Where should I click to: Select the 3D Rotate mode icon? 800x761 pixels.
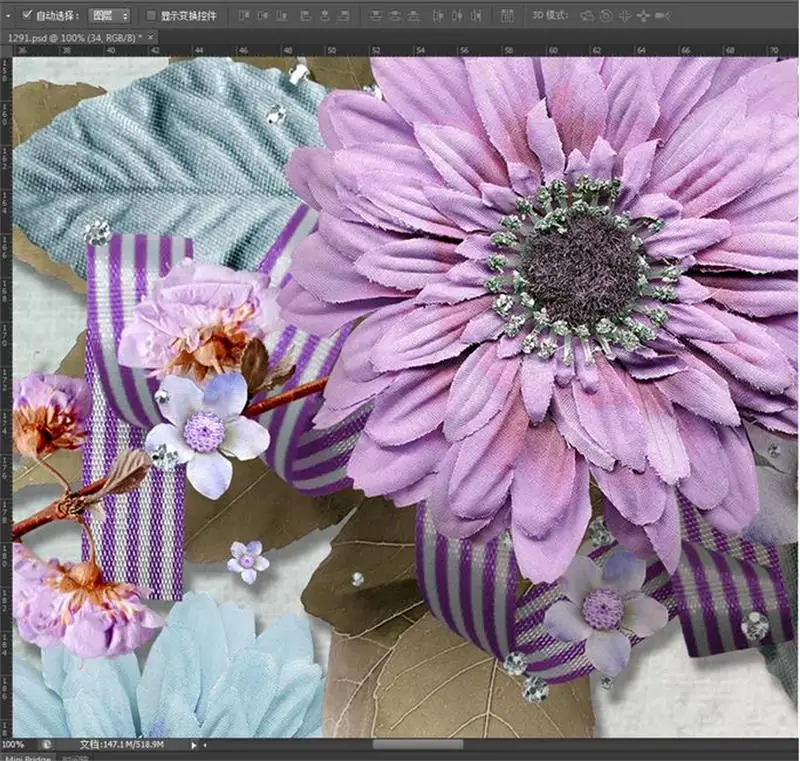coord(586,16)
